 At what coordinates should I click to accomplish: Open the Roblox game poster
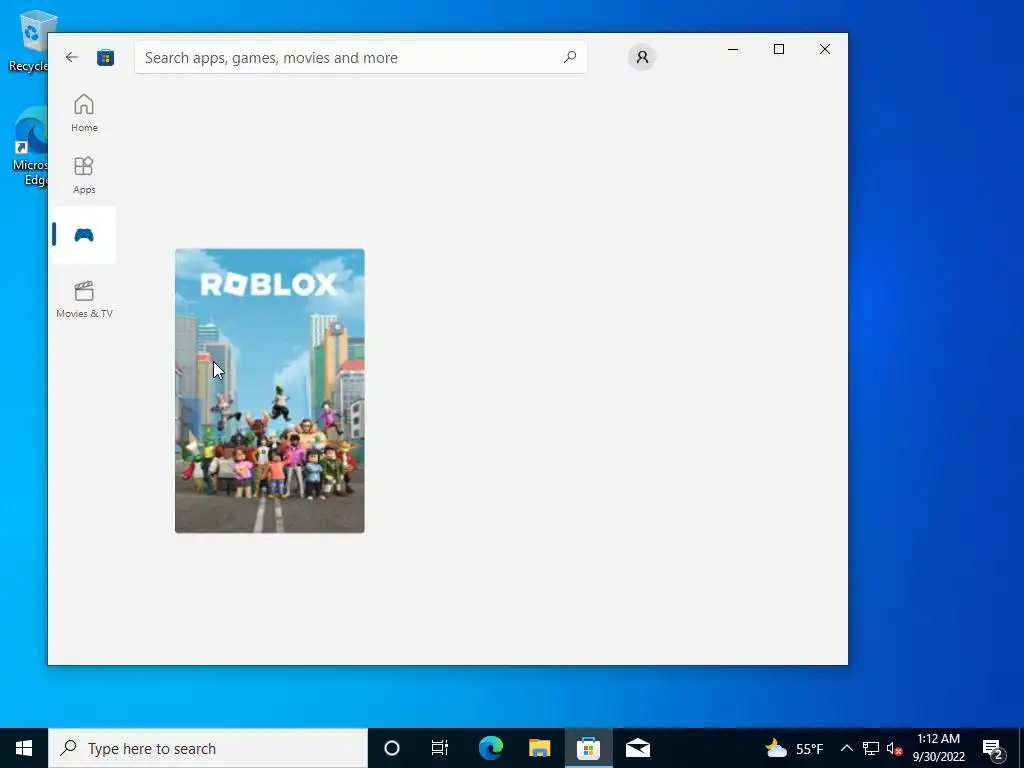(x=270, y=391)
